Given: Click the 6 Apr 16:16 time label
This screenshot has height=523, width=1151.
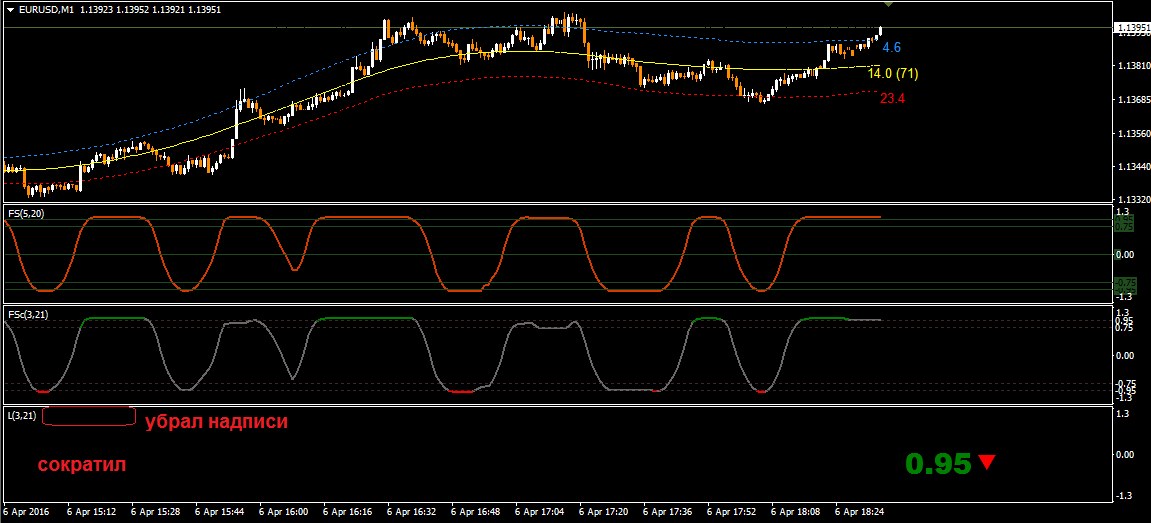Looking at the screenshot, I should tap(348, 511).
